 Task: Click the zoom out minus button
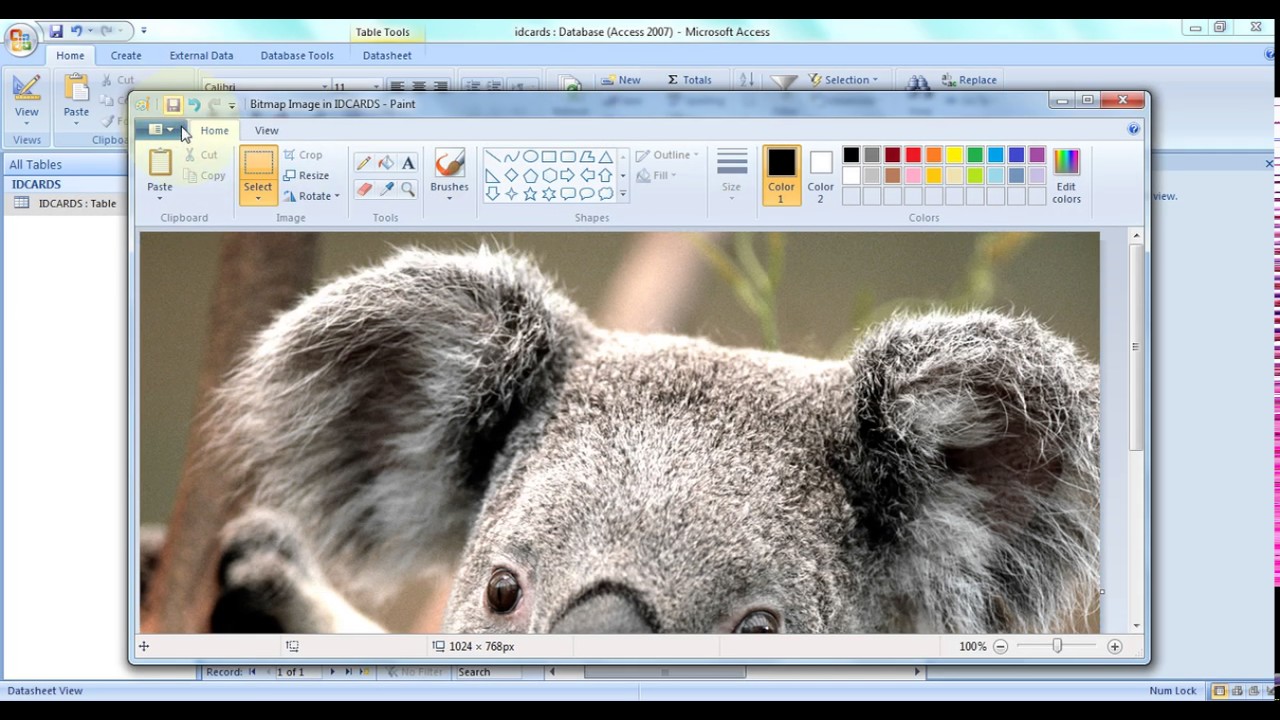pyautogui.click(x=1000, y=647)
